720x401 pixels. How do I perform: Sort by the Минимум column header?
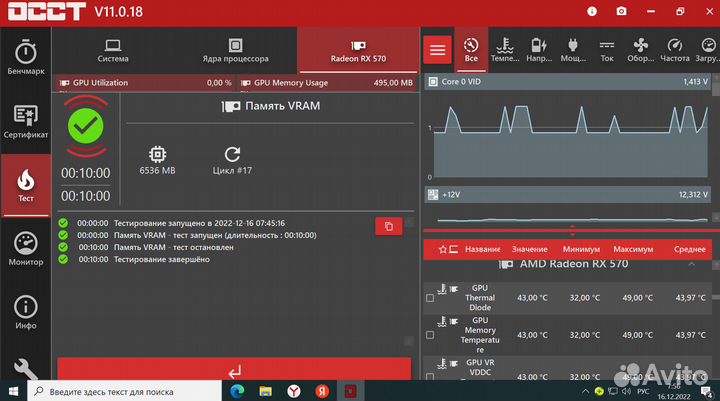581,249
